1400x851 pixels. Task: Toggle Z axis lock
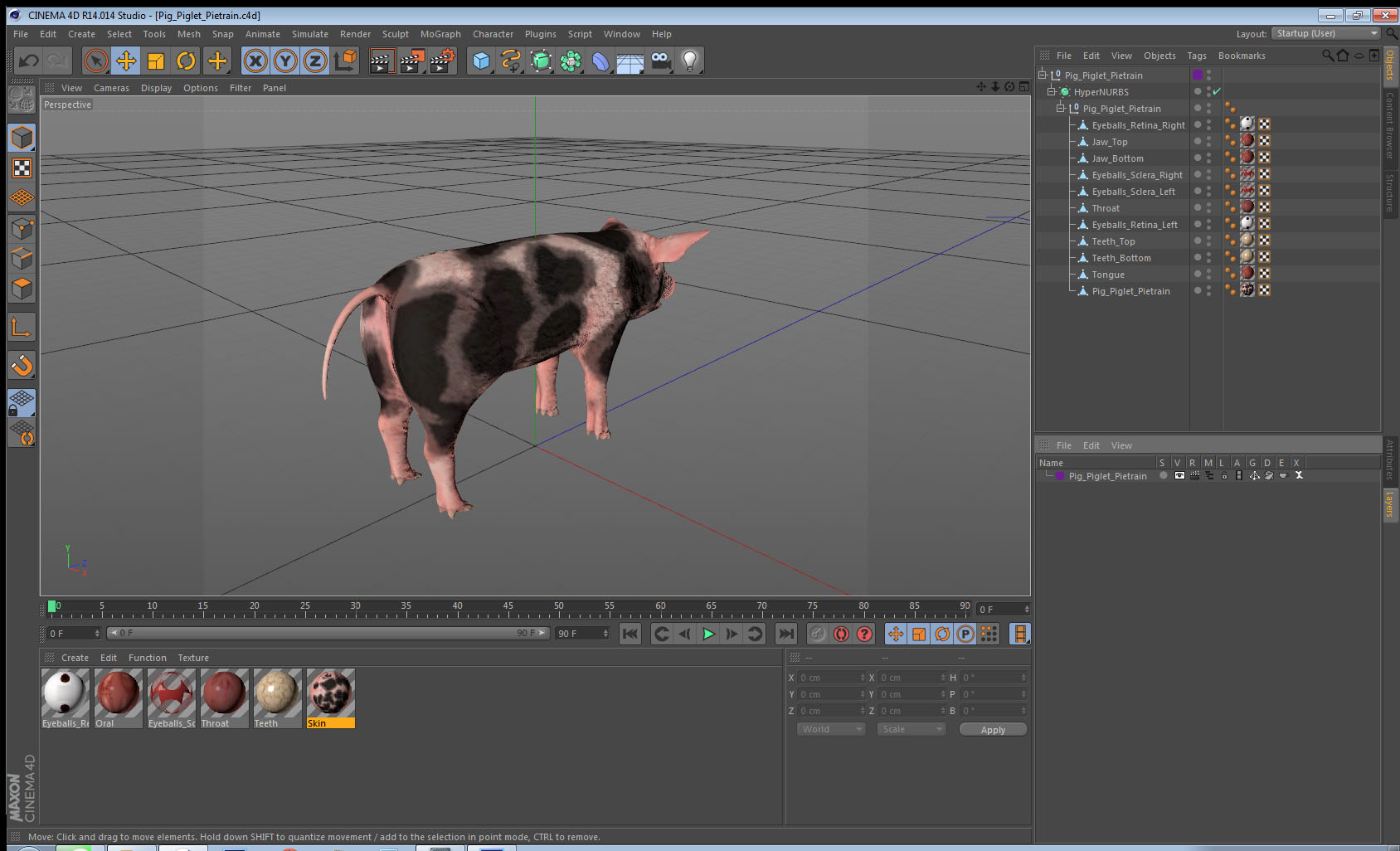click(315, 61)
